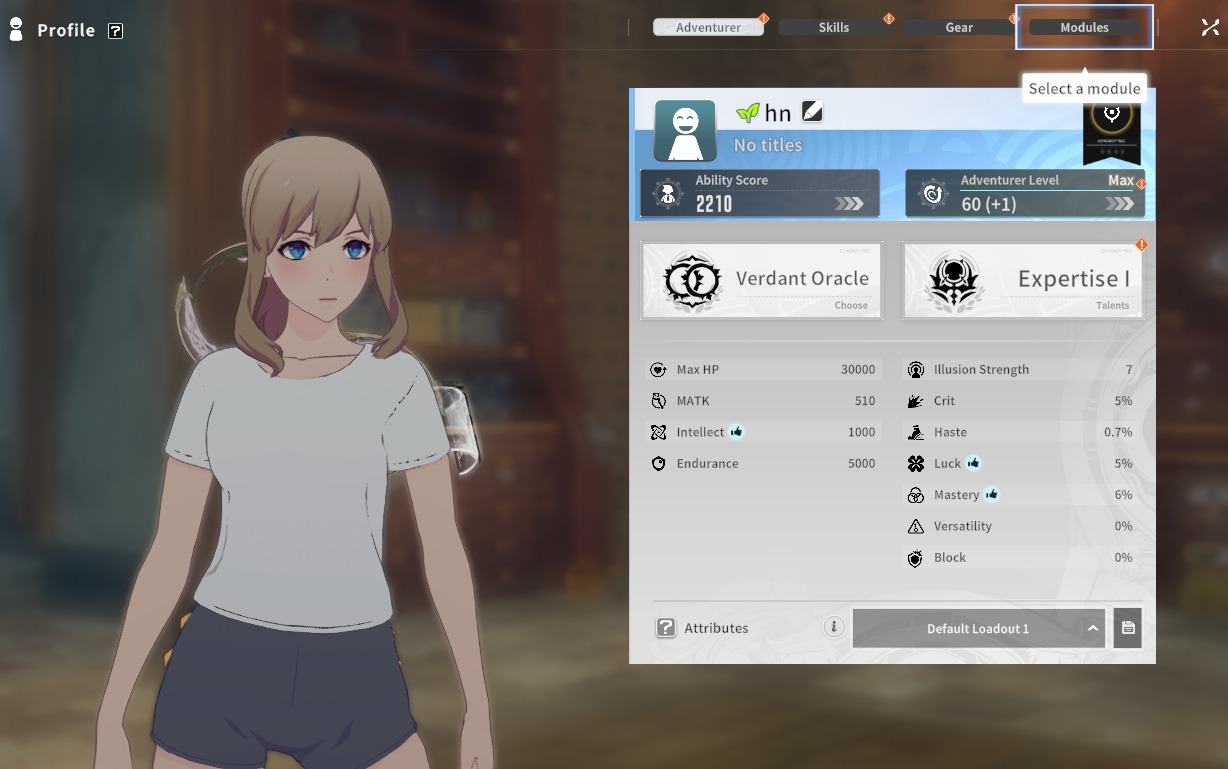Open the Attributes help question mark
Viewport: 1228px width, 769px height.
(x=666, y=628)
